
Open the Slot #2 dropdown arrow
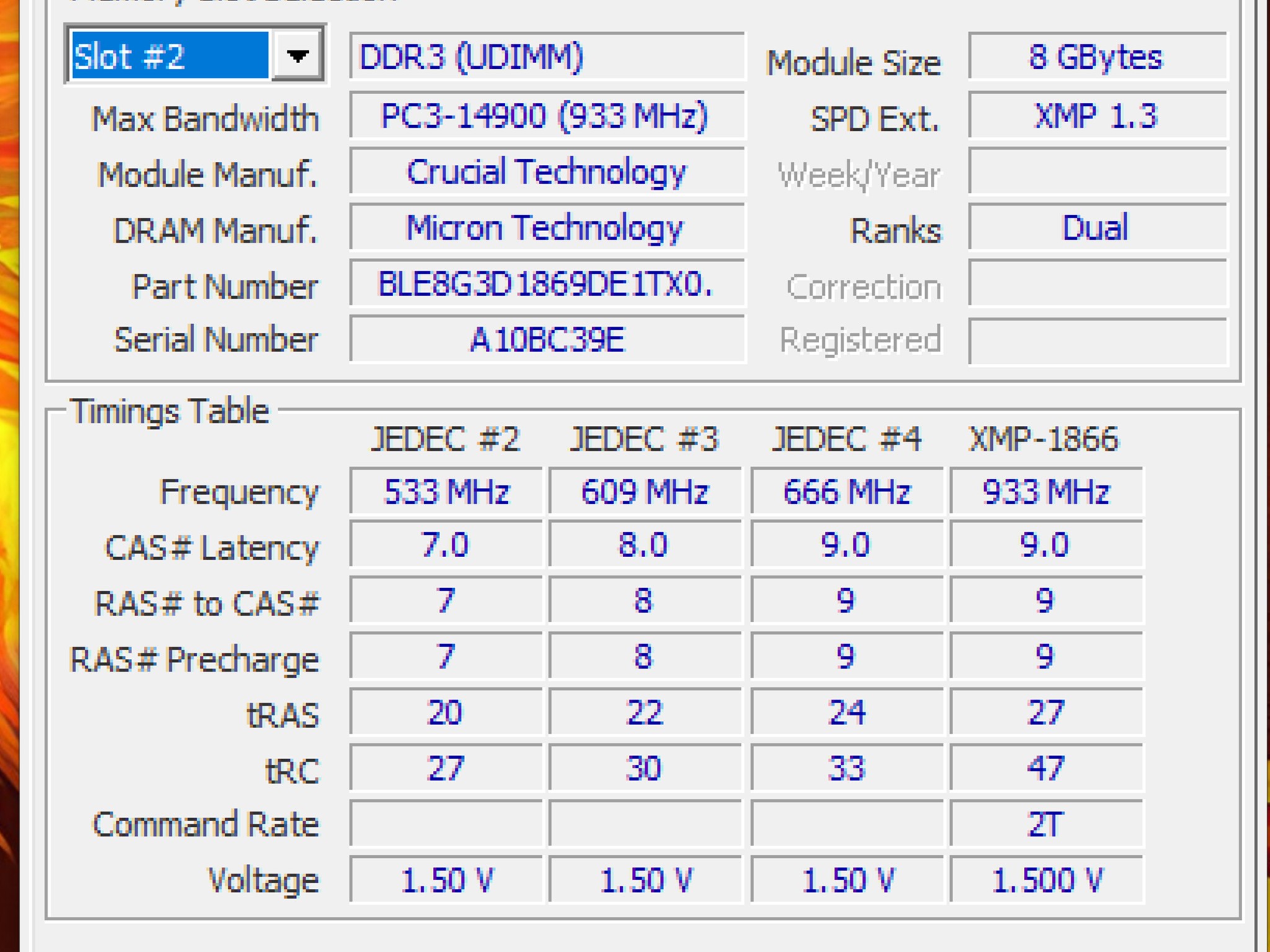pos(298,56)
